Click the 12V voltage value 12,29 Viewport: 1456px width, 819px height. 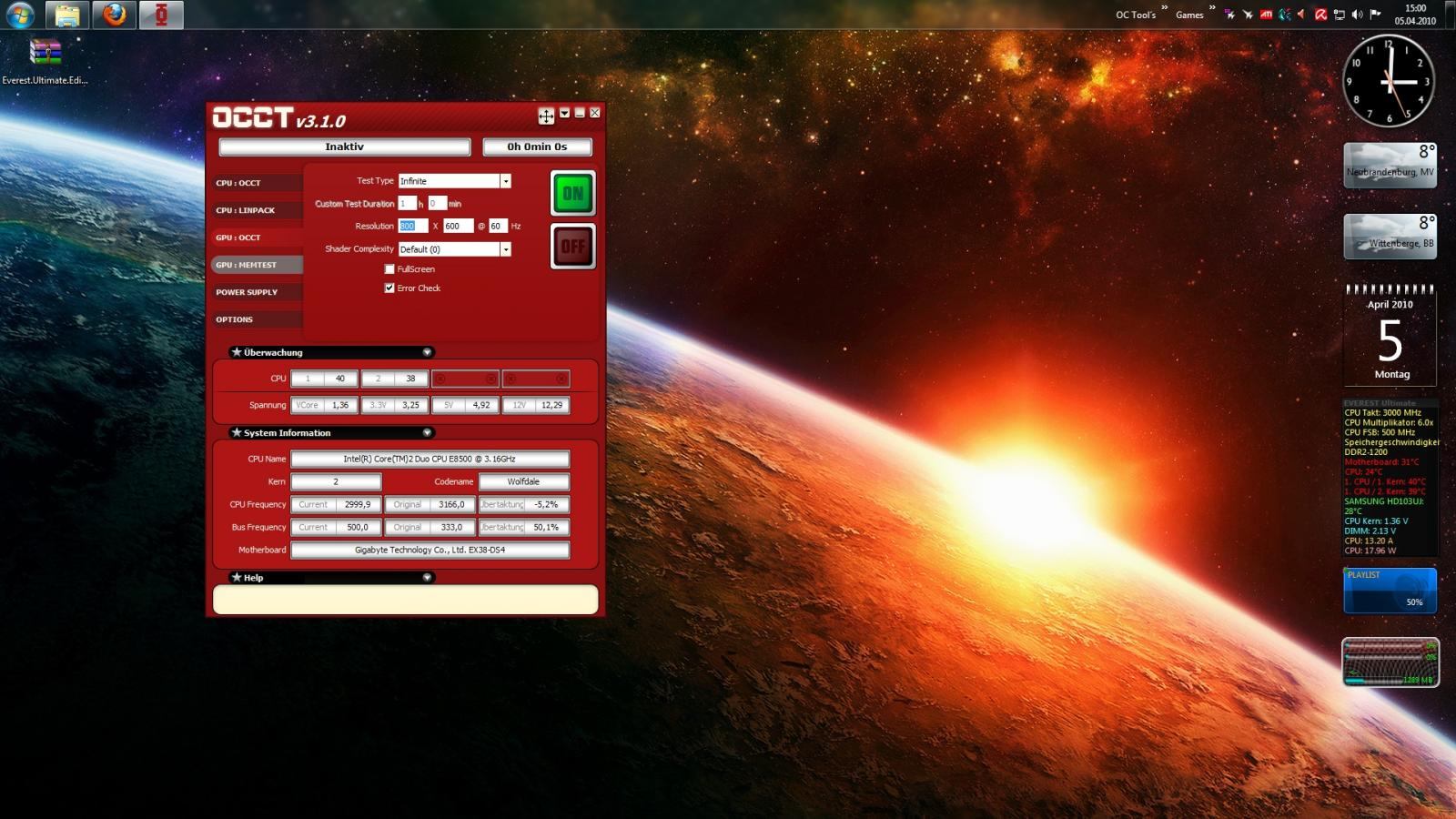(x=552, y=406)
